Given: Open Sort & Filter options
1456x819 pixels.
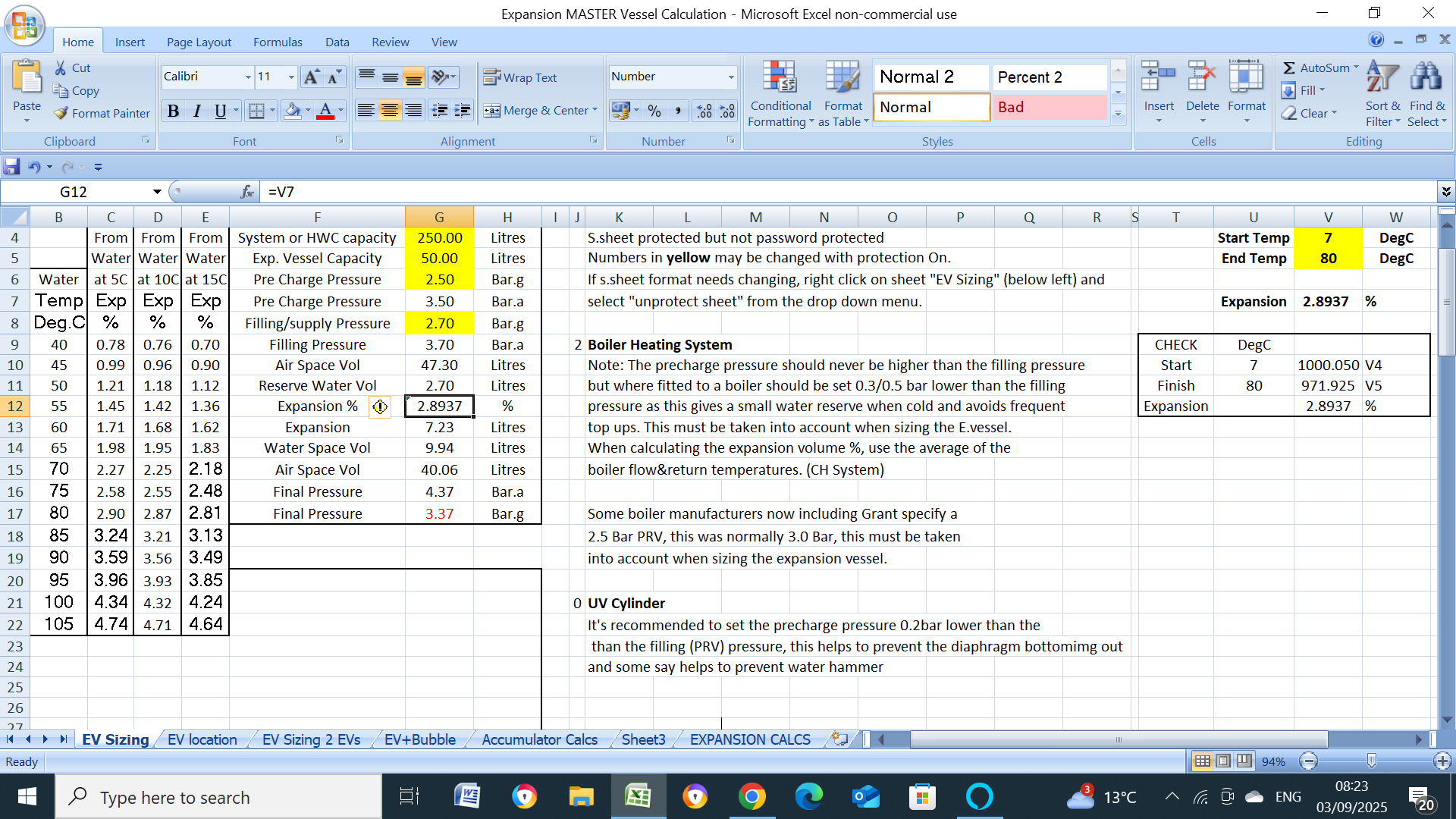Looking at the screenshot, I should (1383, 94).
